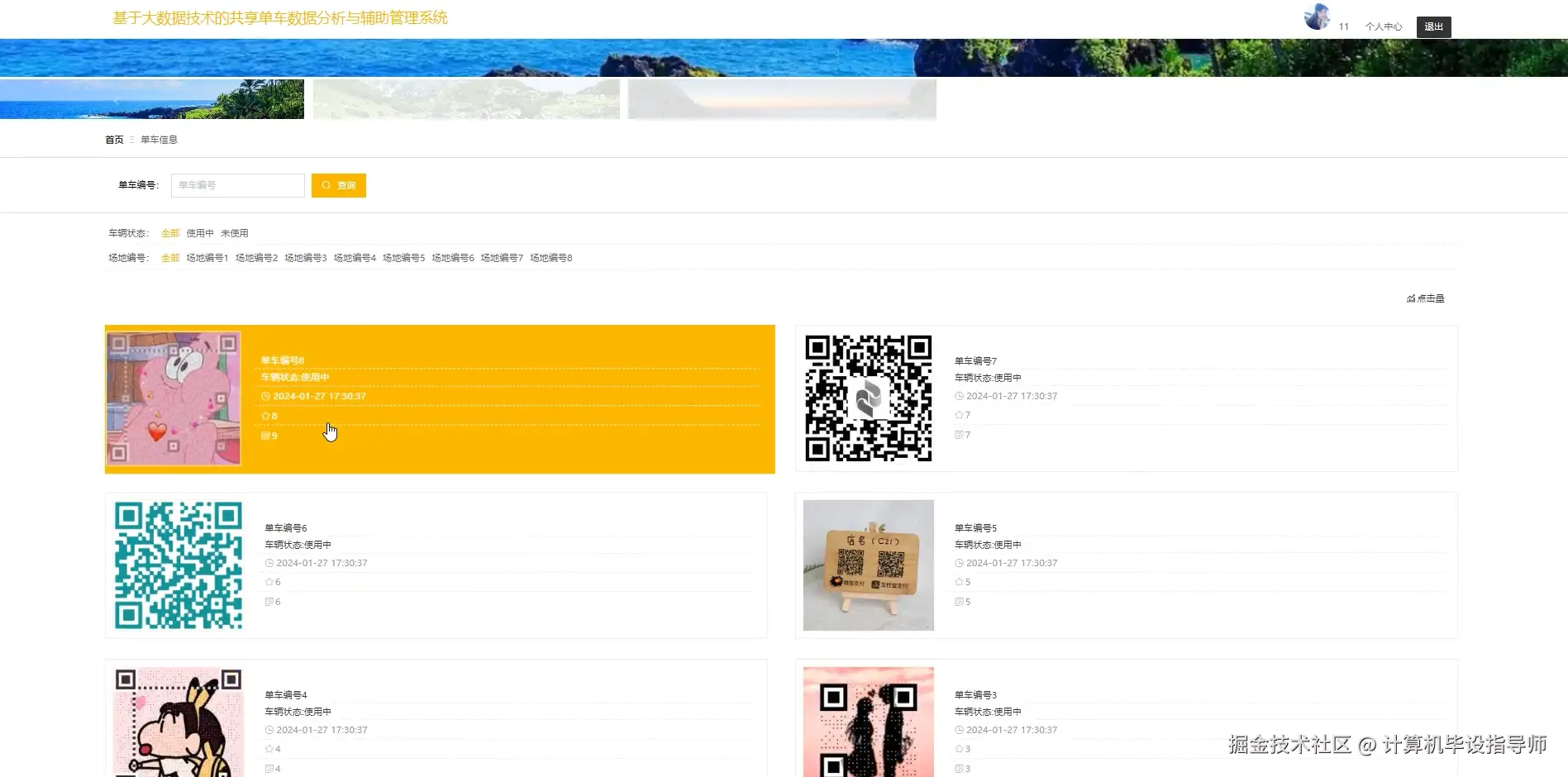This screenshot has width=1568, height=777.
Task: Click the 单车信息 breadcrumb item
Action: pyautogui.click(x=159, y=140)
